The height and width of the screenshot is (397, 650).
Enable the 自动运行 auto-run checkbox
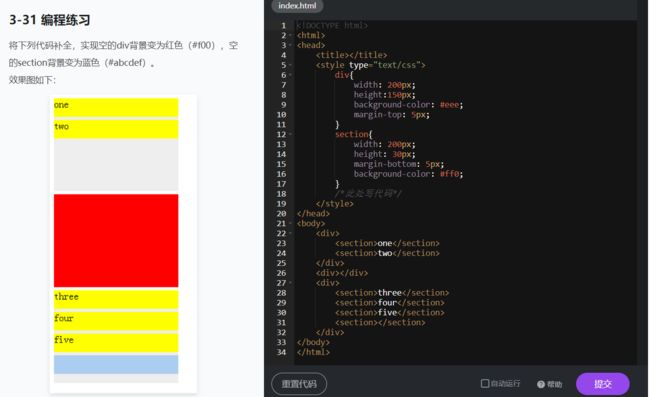pos(485,383)
